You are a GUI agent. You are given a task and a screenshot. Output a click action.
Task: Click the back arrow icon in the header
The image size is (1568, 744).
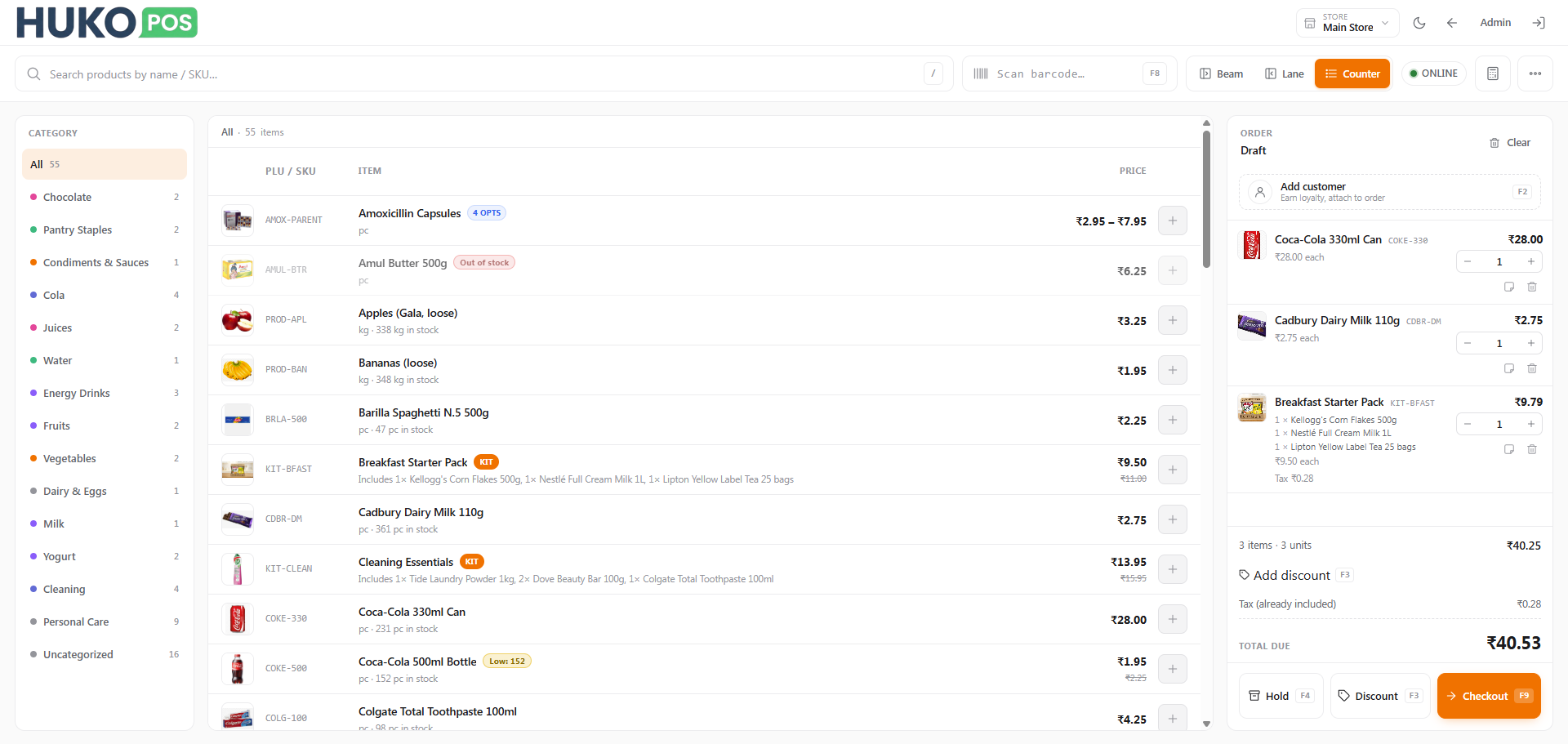point(1452,23)
